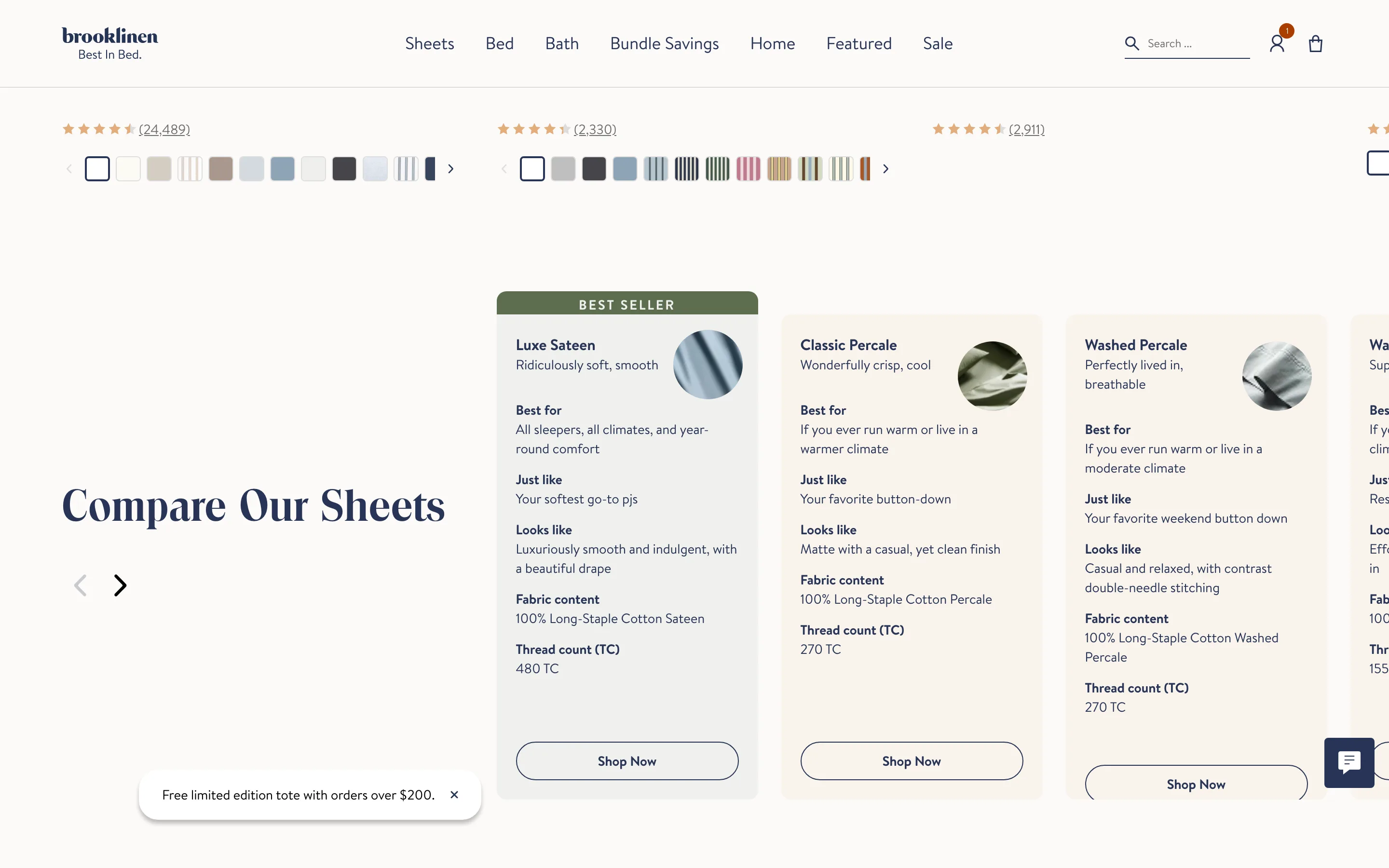Click '100% Long-Staple Cotton Sateen' text
The width and height of the screenshot is (1389, 868).
610,619
